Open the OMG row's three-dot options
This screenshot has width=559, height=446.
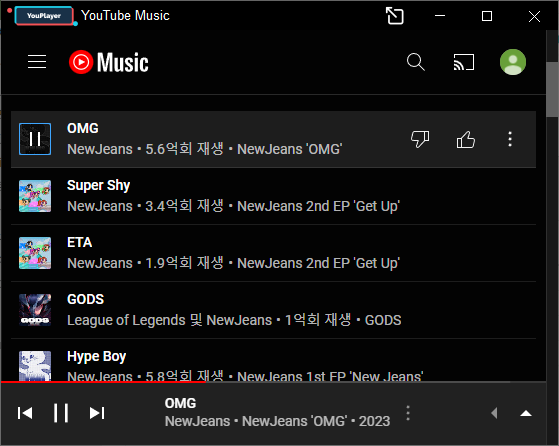pyautogui.click(x=510, y=139)
